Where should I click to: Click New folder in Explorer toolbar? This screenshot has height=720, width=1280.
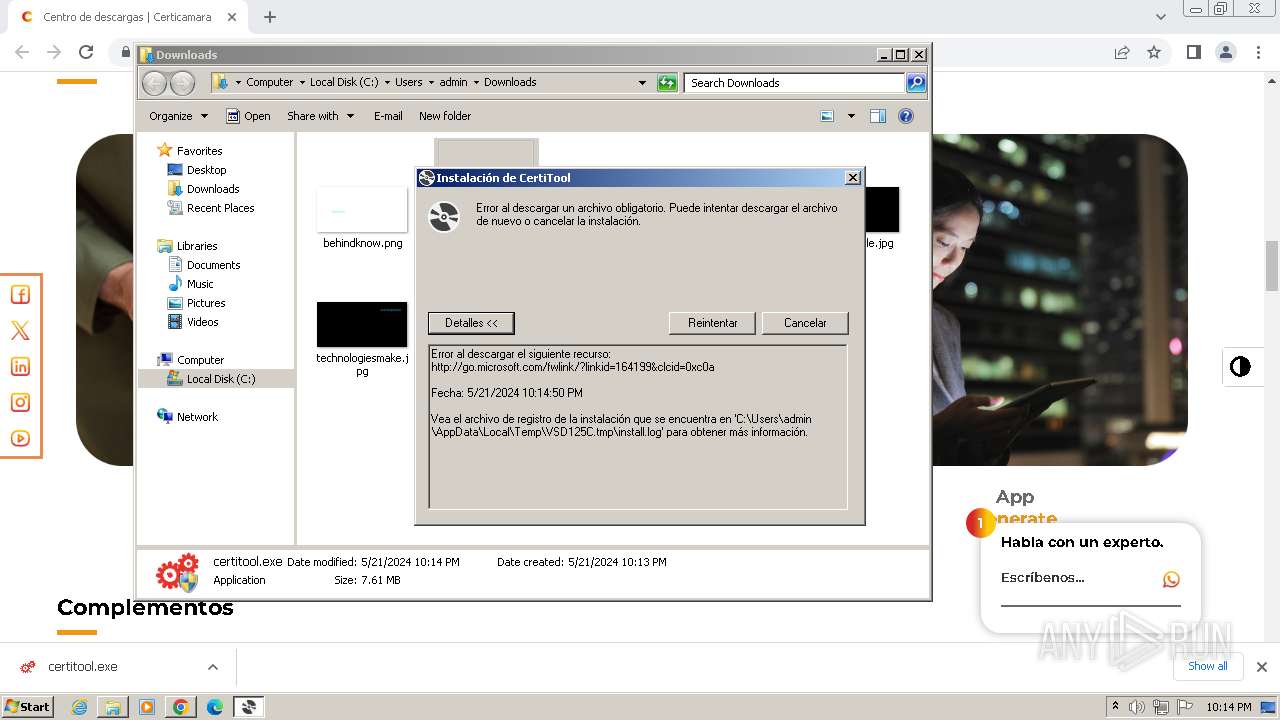[445, 116]
